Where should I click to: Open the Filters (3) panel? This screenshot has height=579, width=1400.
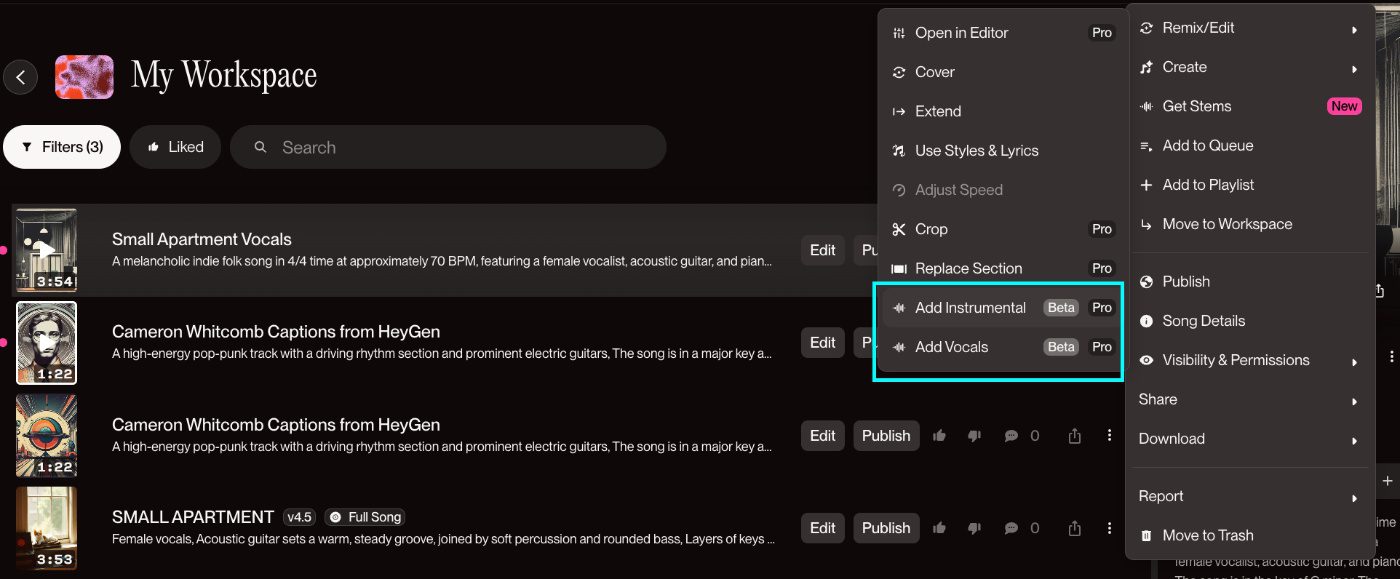(x=62, y=147)
